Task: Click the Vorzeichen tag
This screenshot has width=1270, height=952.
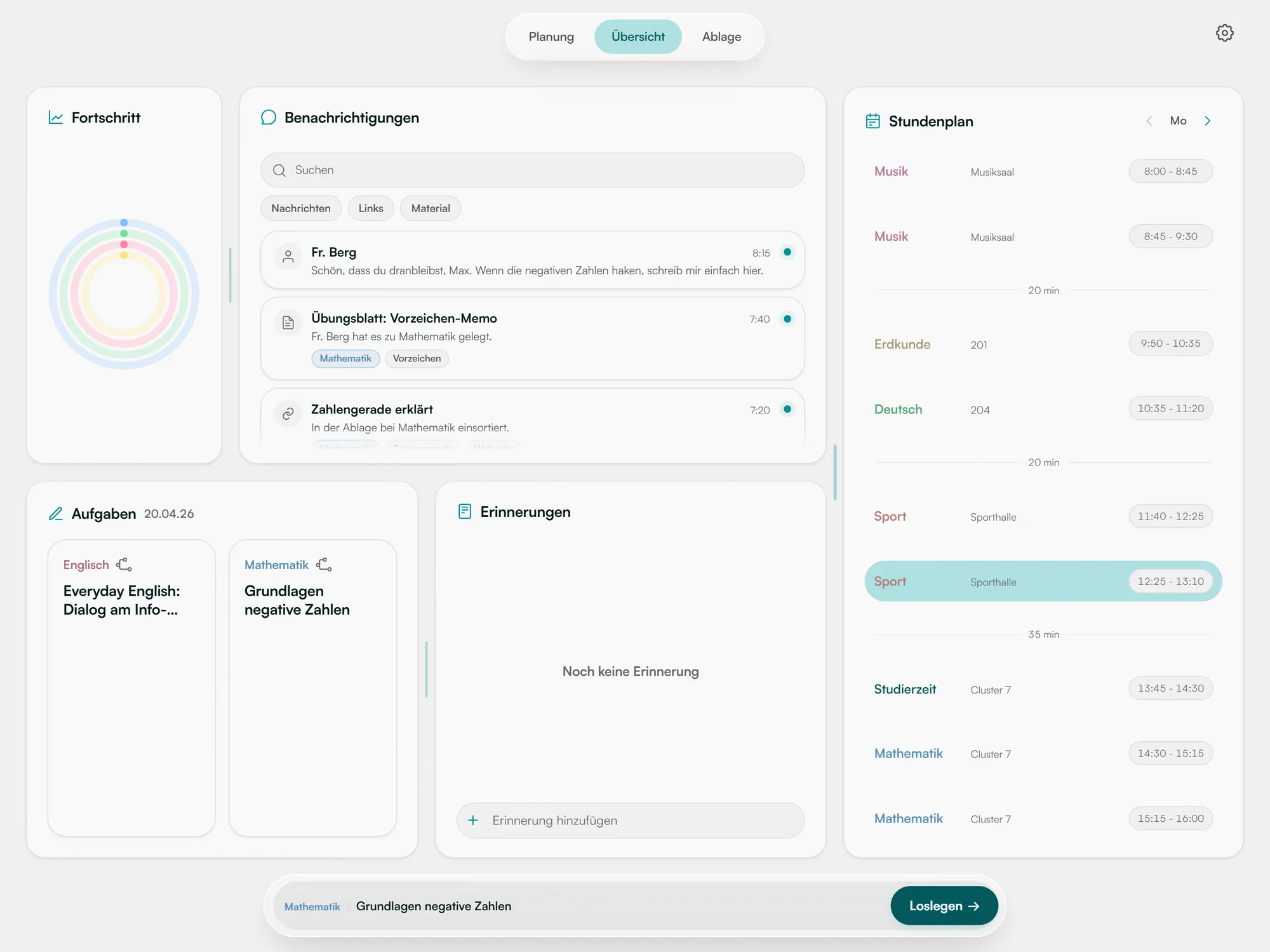Action: tap(417, 358)
